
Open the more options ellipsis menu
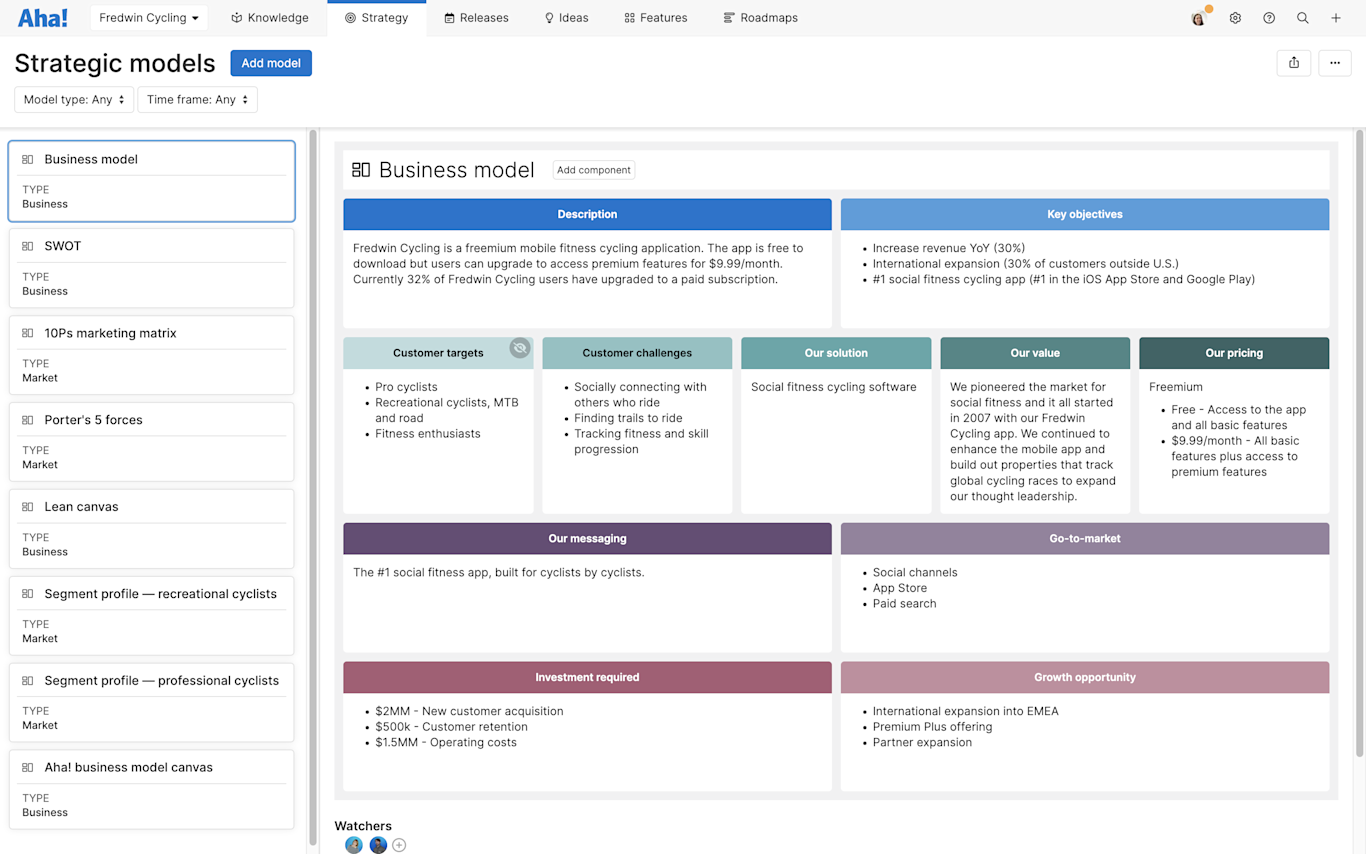click(1334, 62)
